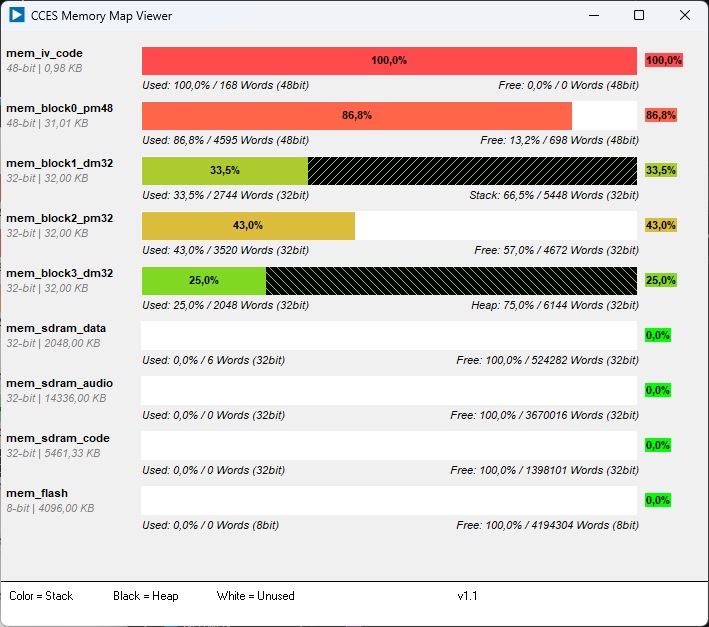Viewport: 709px width, 627px height.
Task: Click the red 100,0% badge for mem_iv_code
Action: pyautogui.click(x=663, y=61)
